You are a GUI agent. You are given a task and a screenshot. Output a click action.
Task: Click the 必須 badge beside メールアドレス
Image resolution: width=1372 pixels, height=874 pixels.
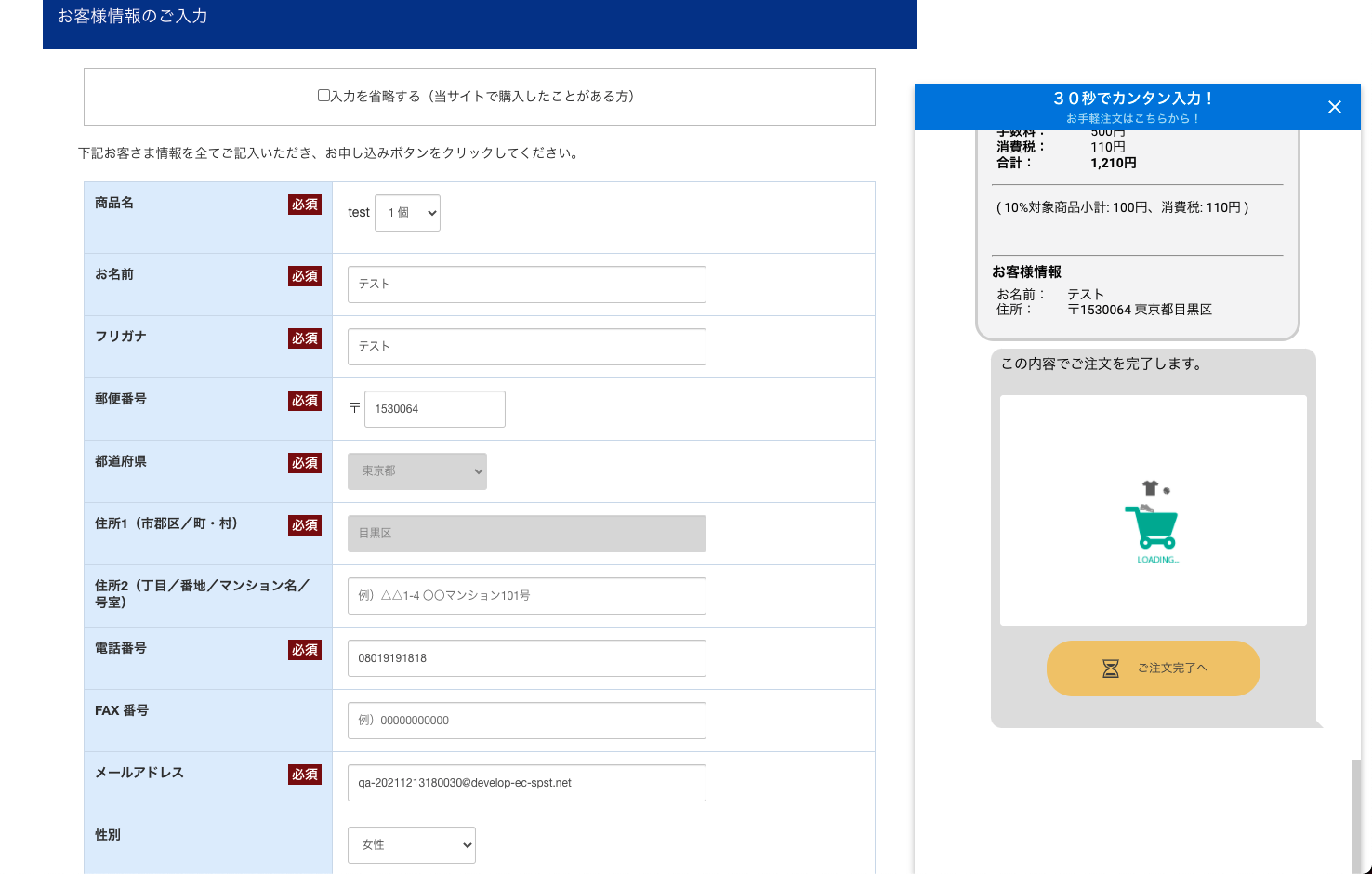tap(305, 775)
